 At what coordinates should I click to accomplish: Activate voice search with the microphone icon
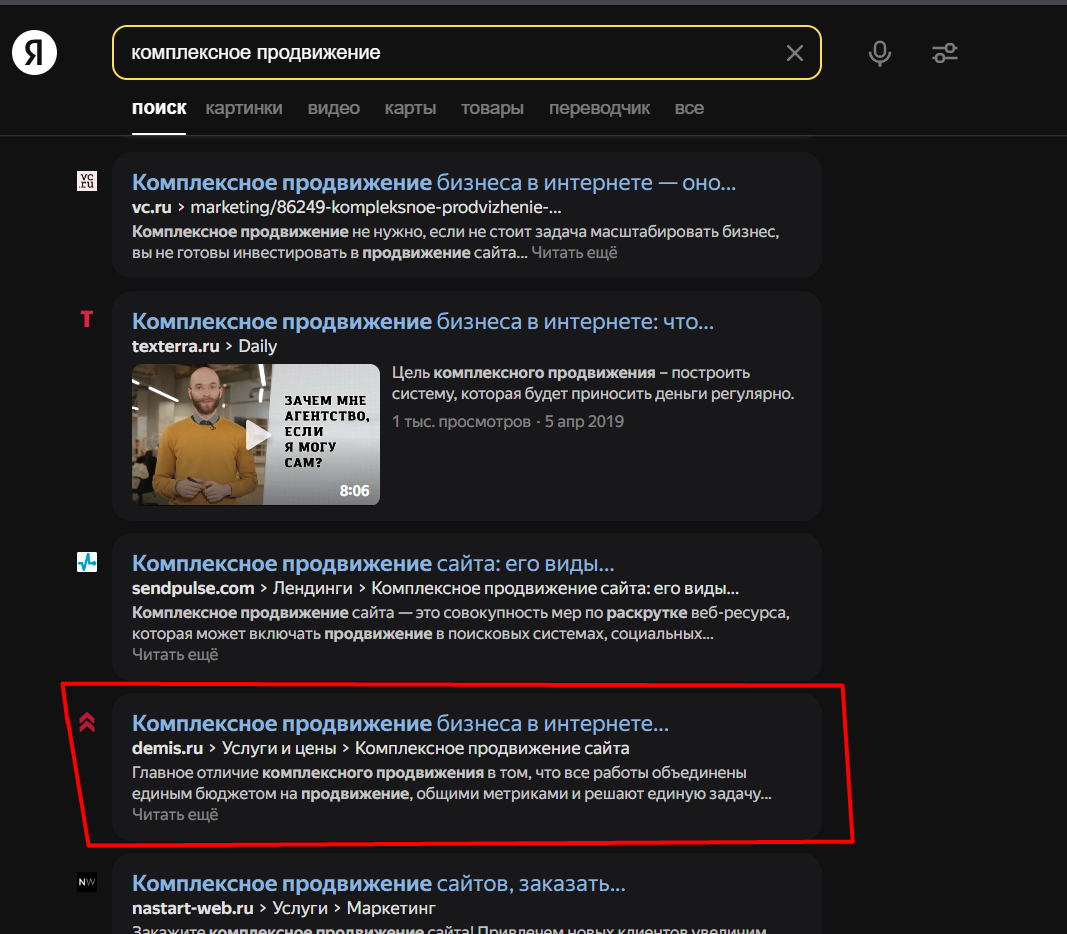pyautogui.click(x=879, y=53)
